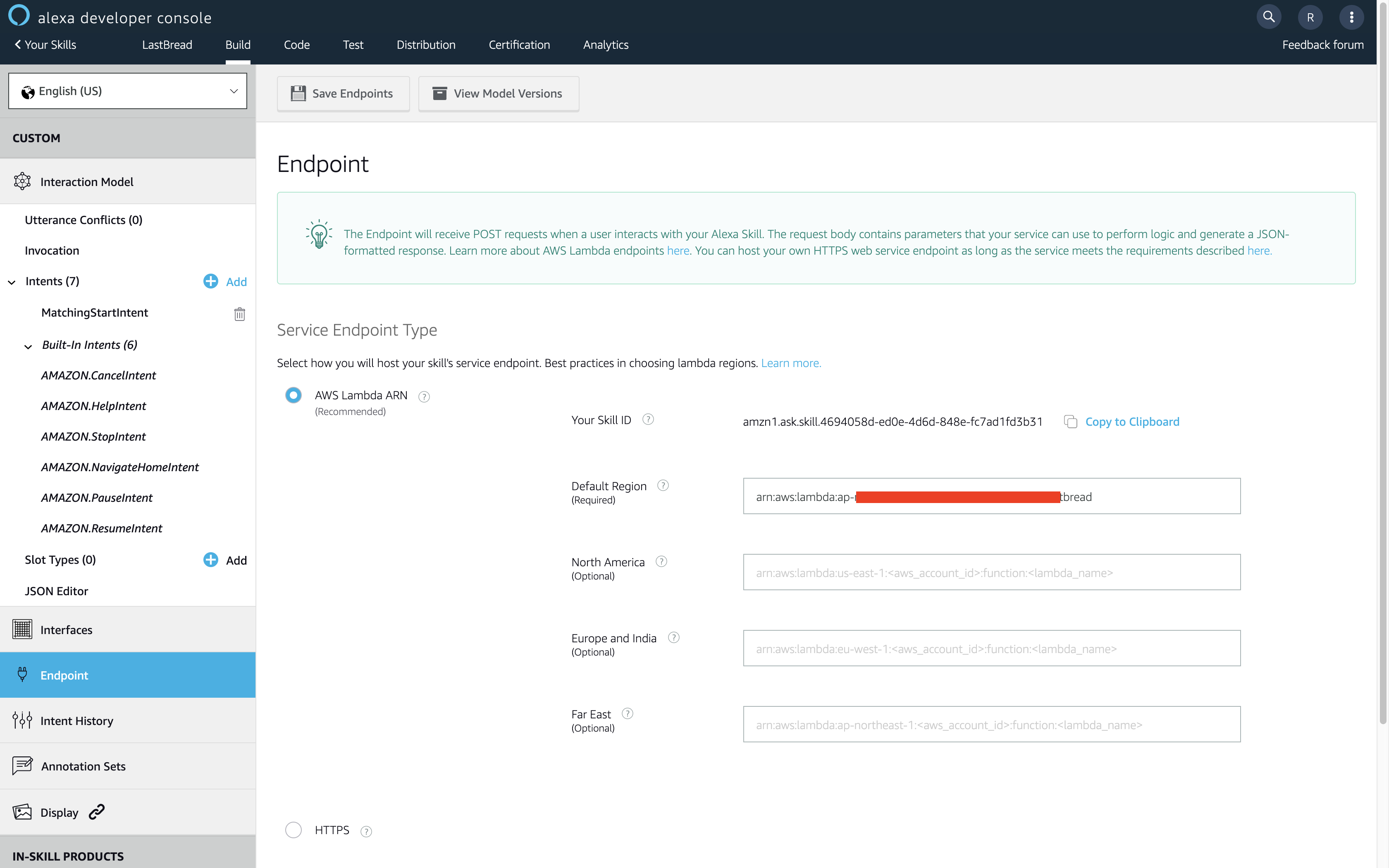Open the Learn more link about lambda regions
The image size is (1389, 868).
pyautogui.click(x=790, y=363)
